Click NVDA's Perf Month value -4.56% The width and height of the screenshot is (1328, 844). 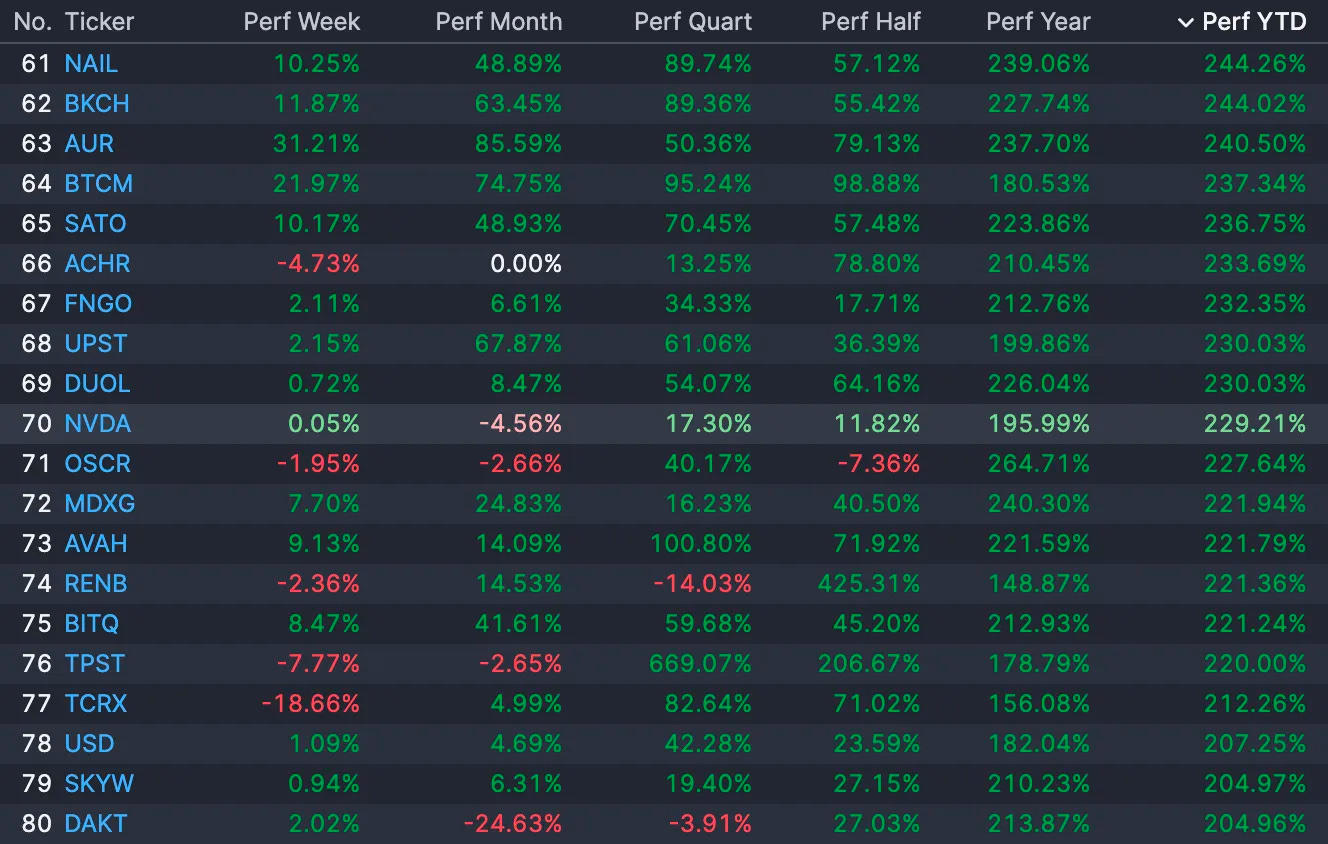click(x=521, y=424)
